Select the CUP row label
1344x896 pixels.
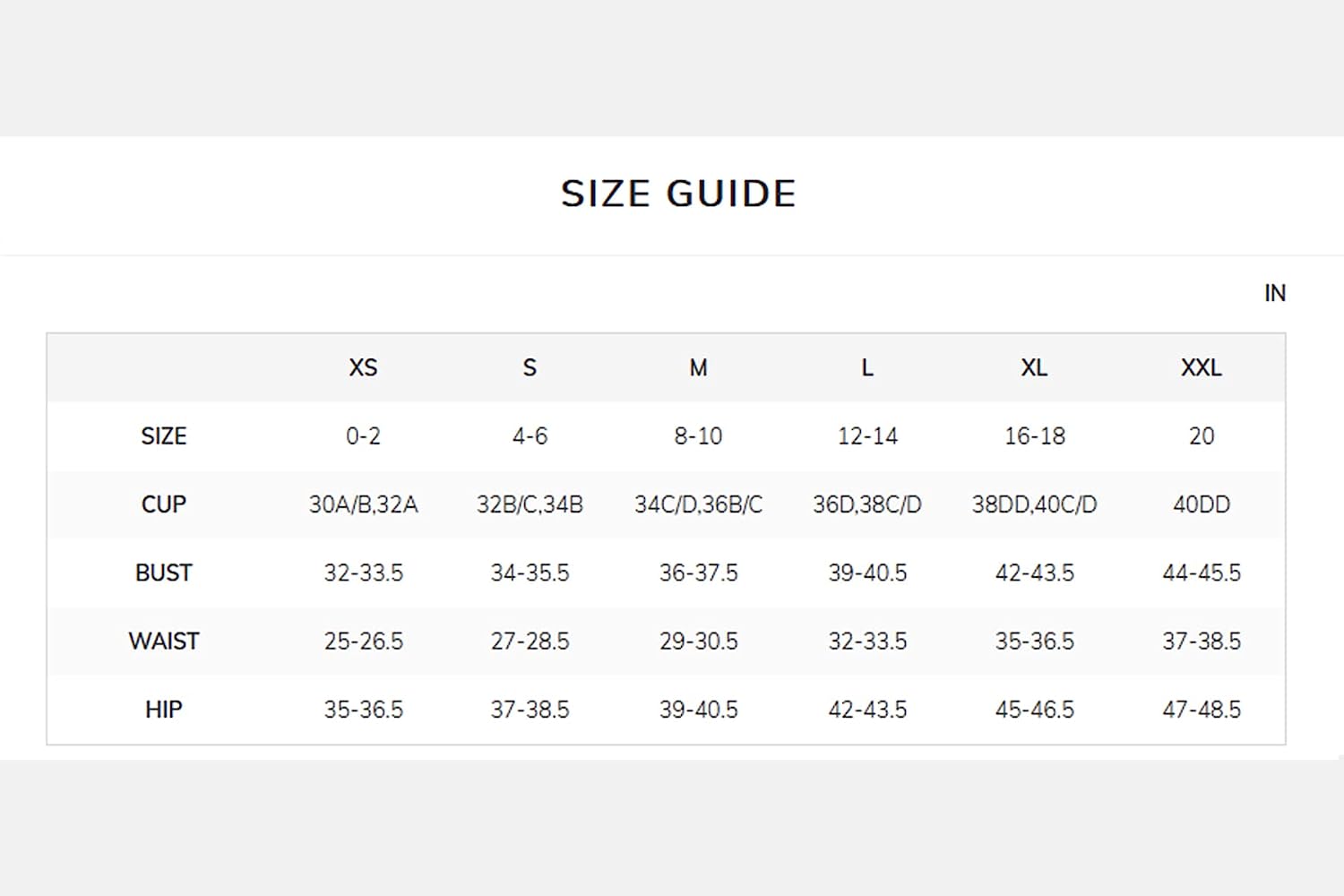tap(163, 504)
